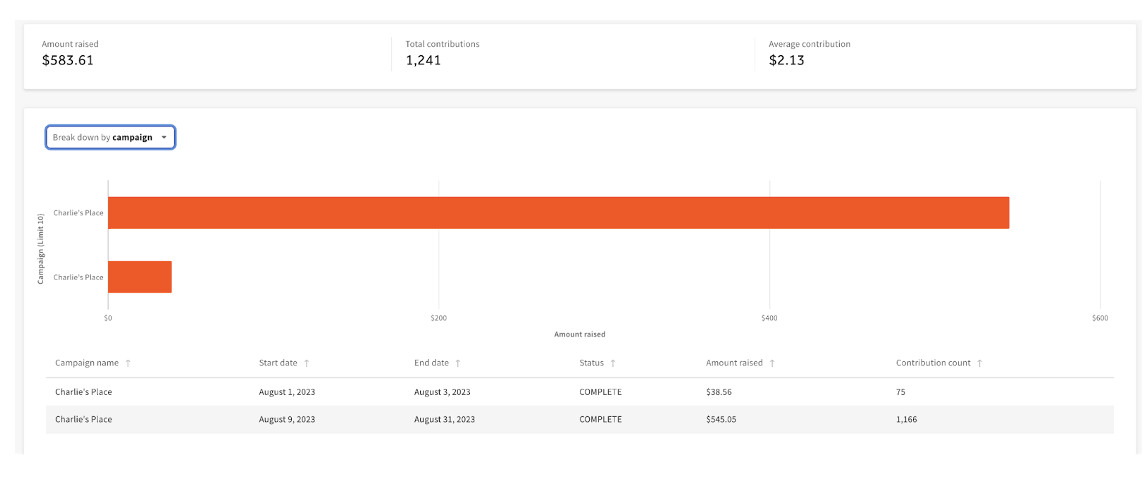Click sort arrow beside Status column header
Viewport: 1148px width, 478px height.
pos(612,363)
